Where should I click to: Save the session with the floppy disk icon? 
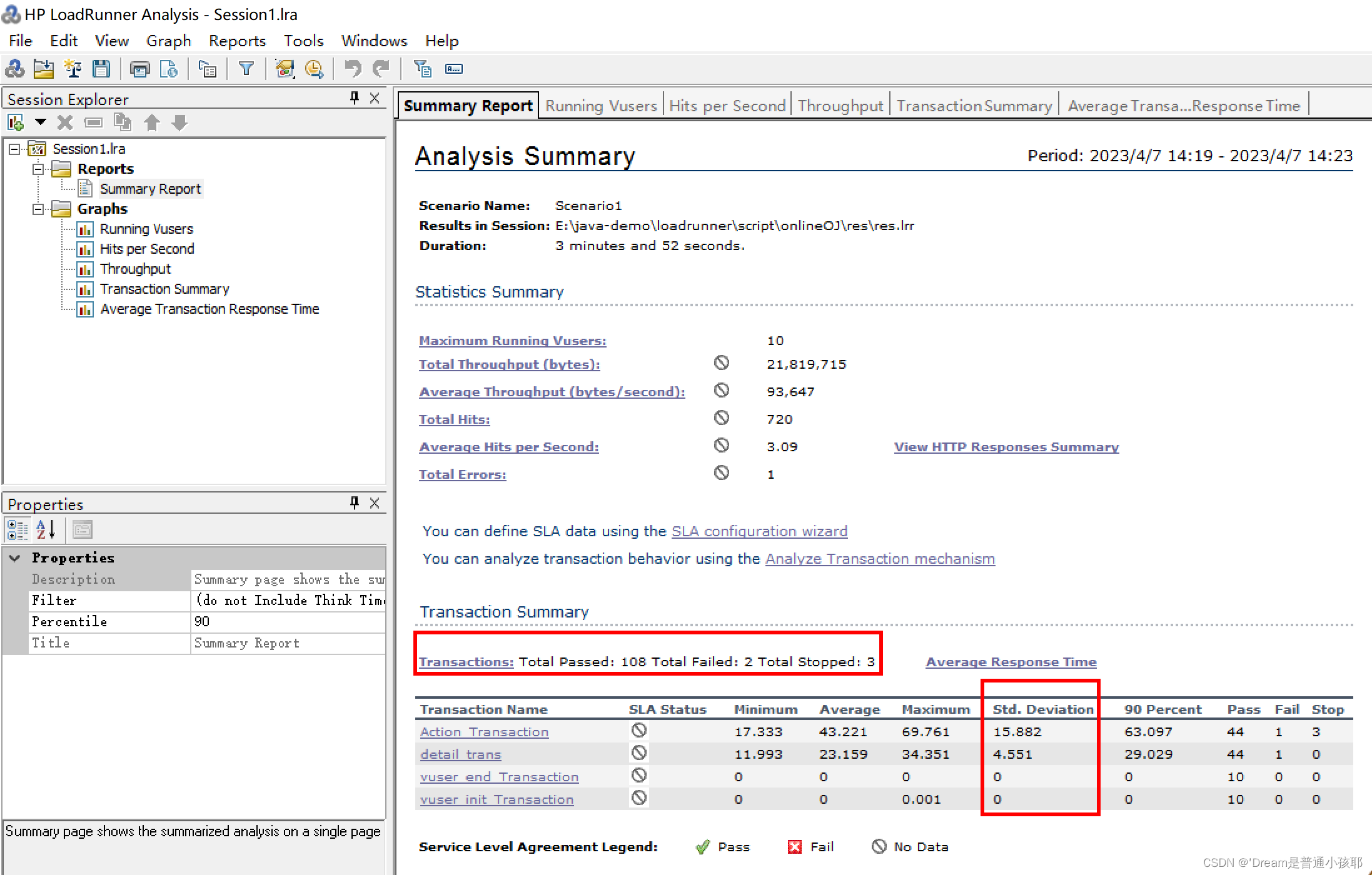(101, 69)
